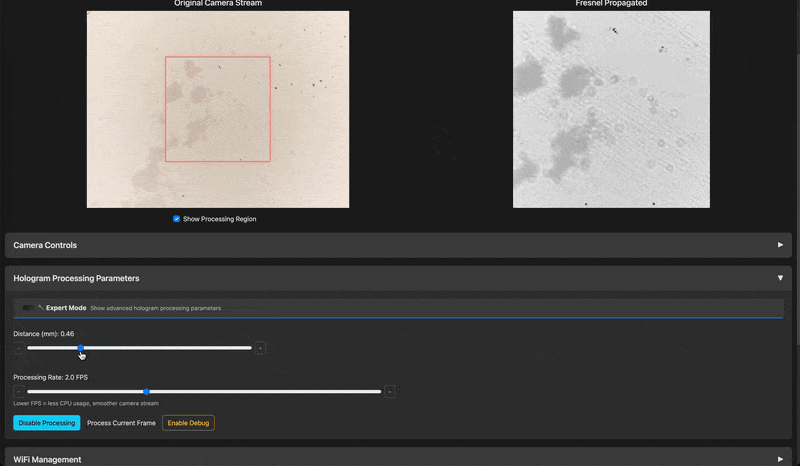Screen dimensions: 800x466
Task: Increase distance with the plus button
Action: click(260, 348)
